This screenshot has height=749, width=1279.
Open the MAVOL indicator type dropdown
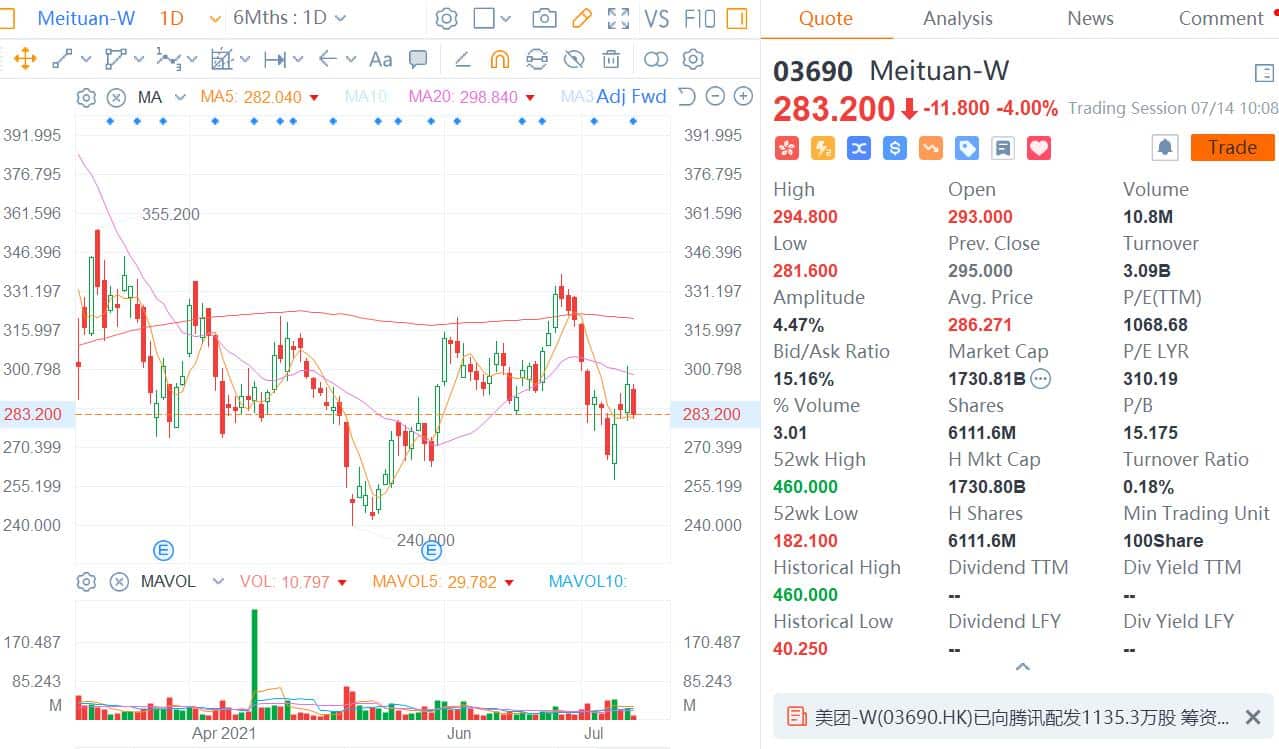click(217, 581)
